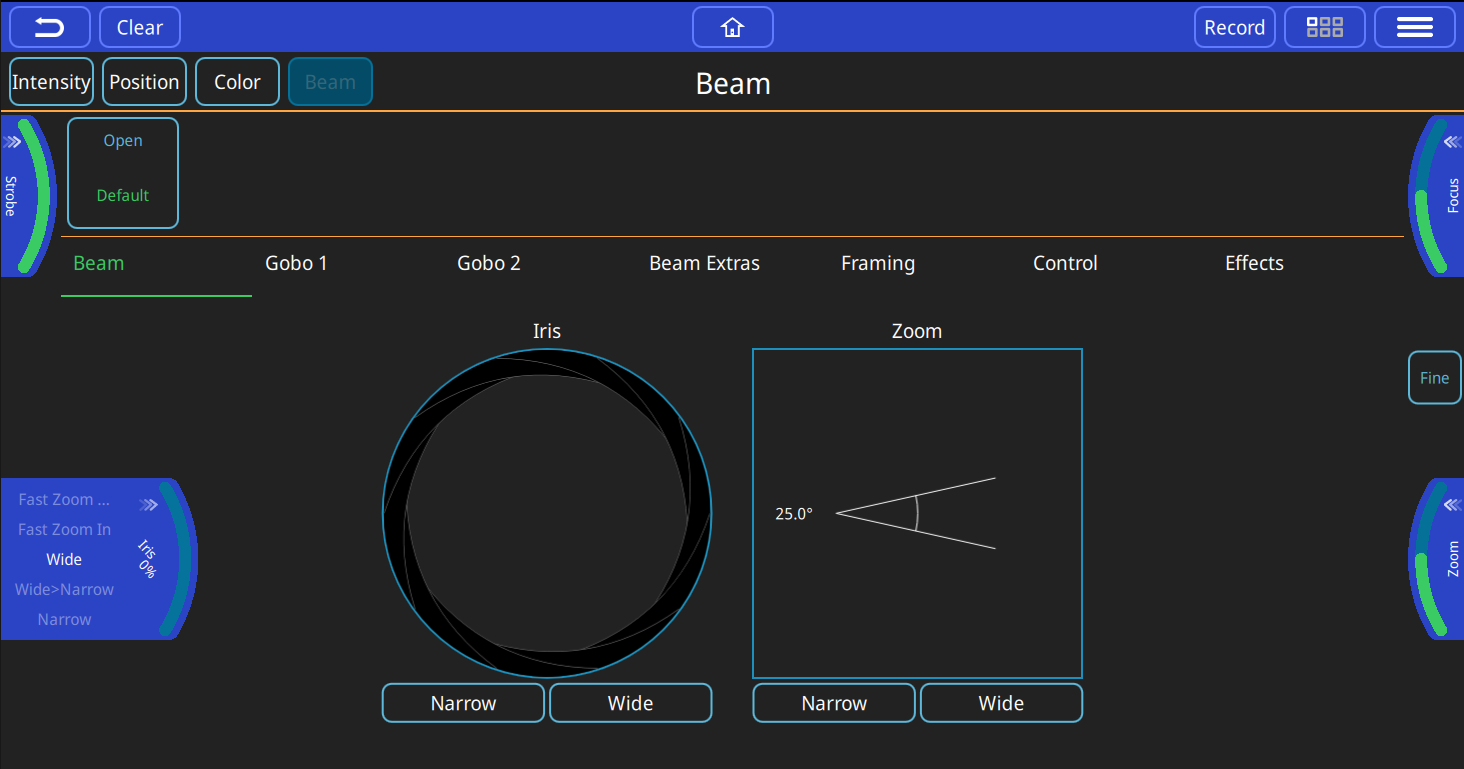Expand the Strobe encoder chevrons

click(x=12, y=142)
